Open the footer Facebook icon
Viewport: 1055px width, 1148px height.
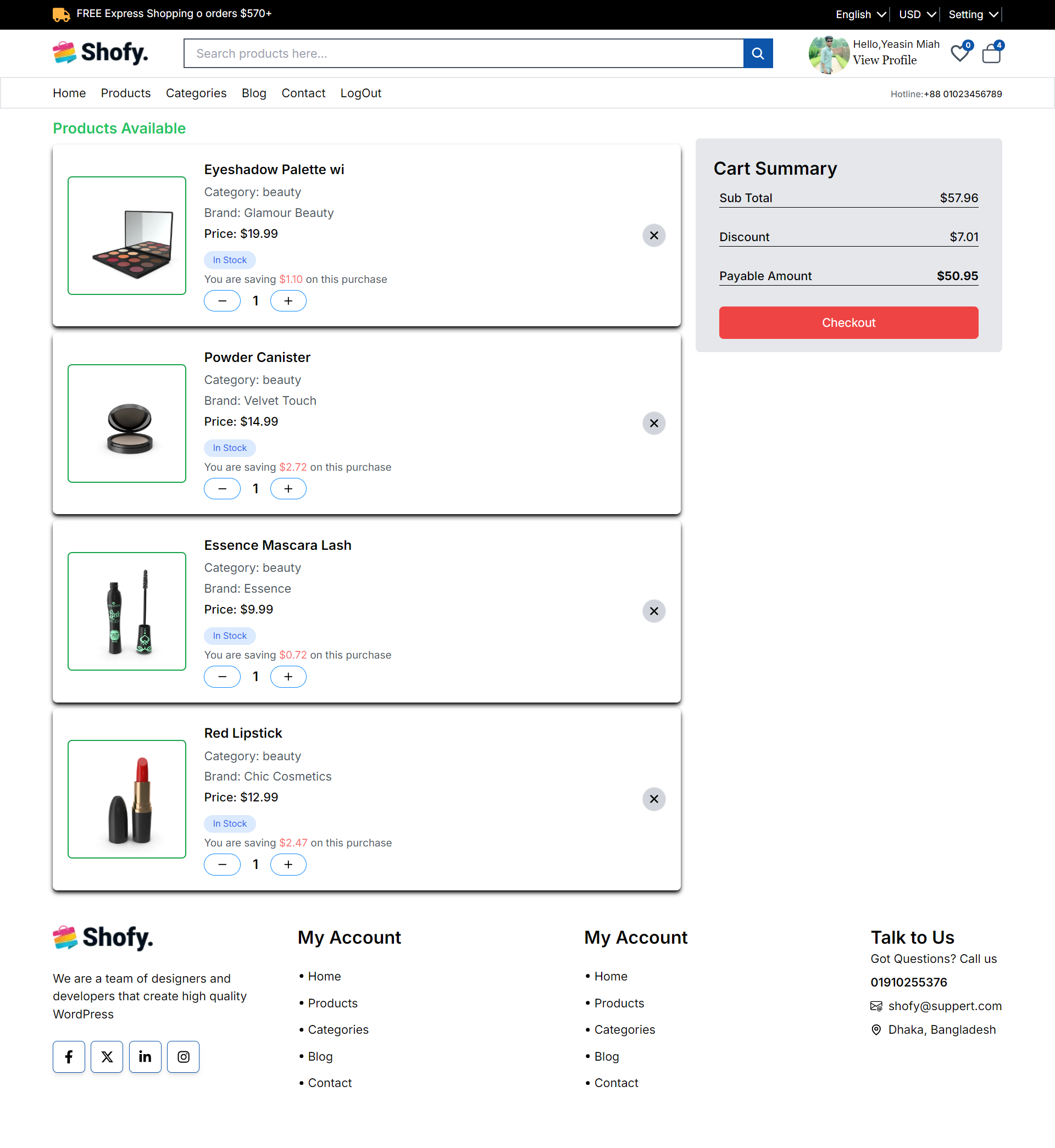point(69,1057)
